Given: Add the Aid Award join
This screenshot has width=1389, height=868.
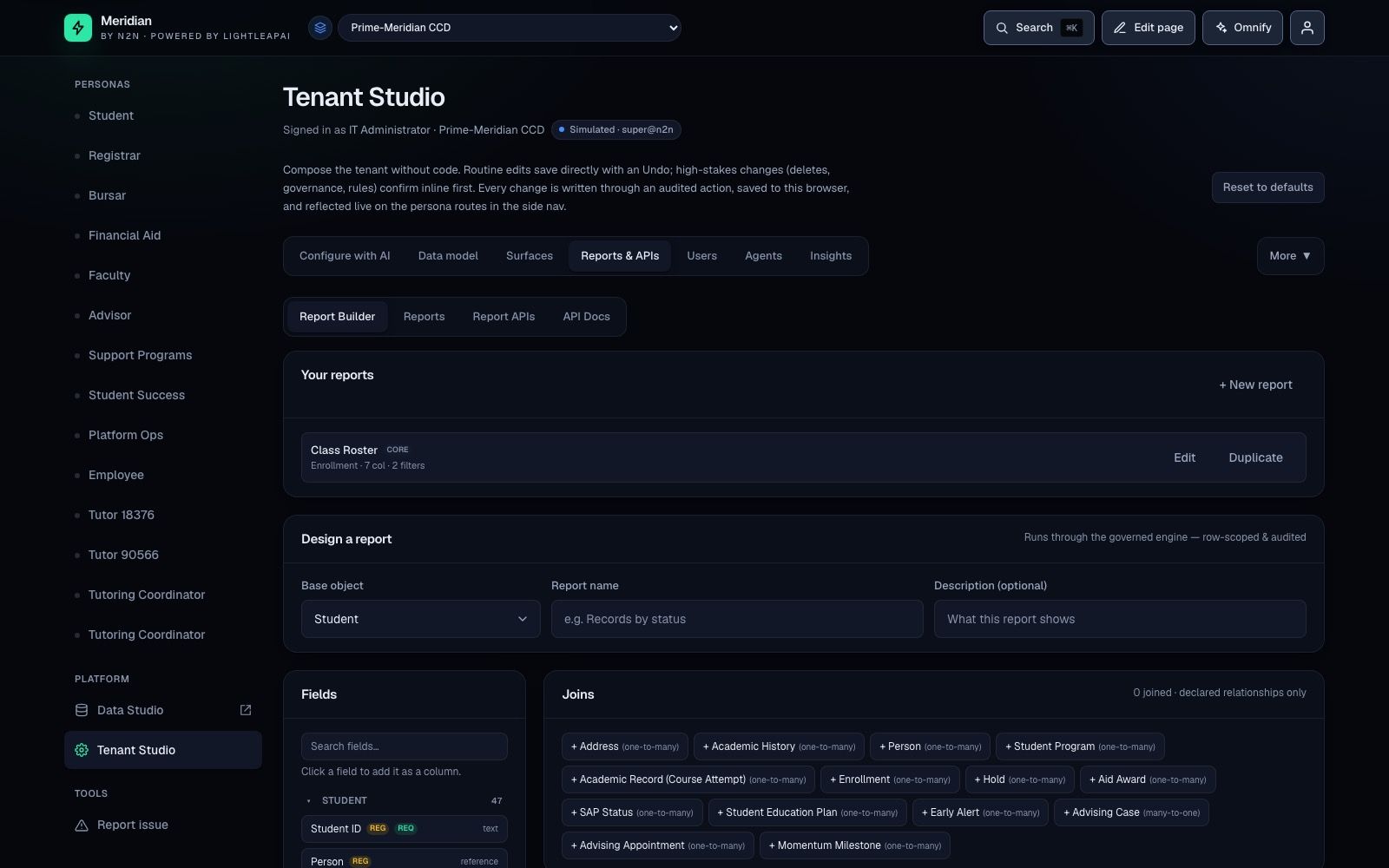Looking at the screenshot, I should [1148, 779].
